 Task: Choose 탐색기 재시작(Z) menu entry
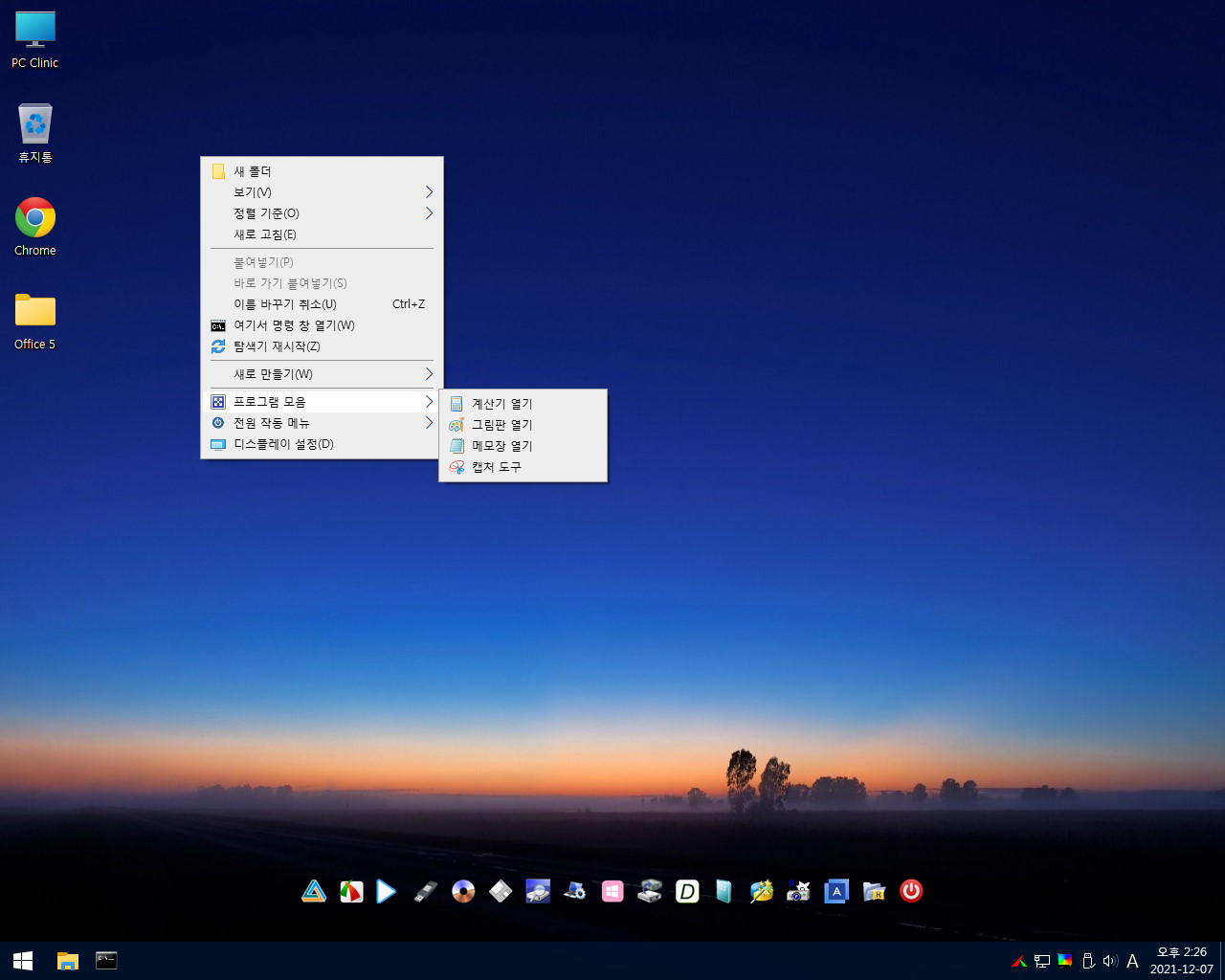[x=322, y=346]
